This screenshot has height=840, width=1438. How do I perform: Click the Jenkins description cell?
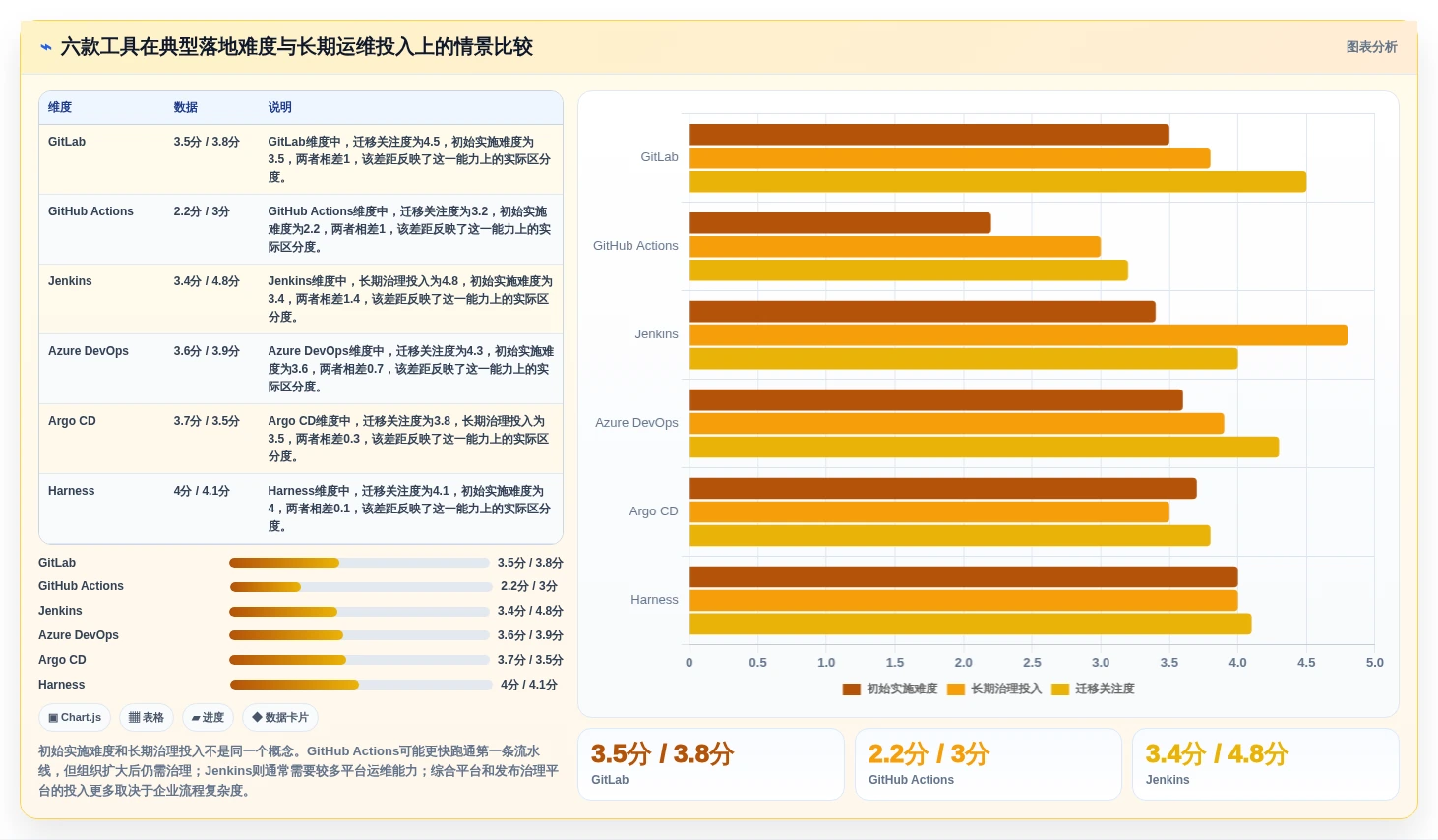[410, 299]
